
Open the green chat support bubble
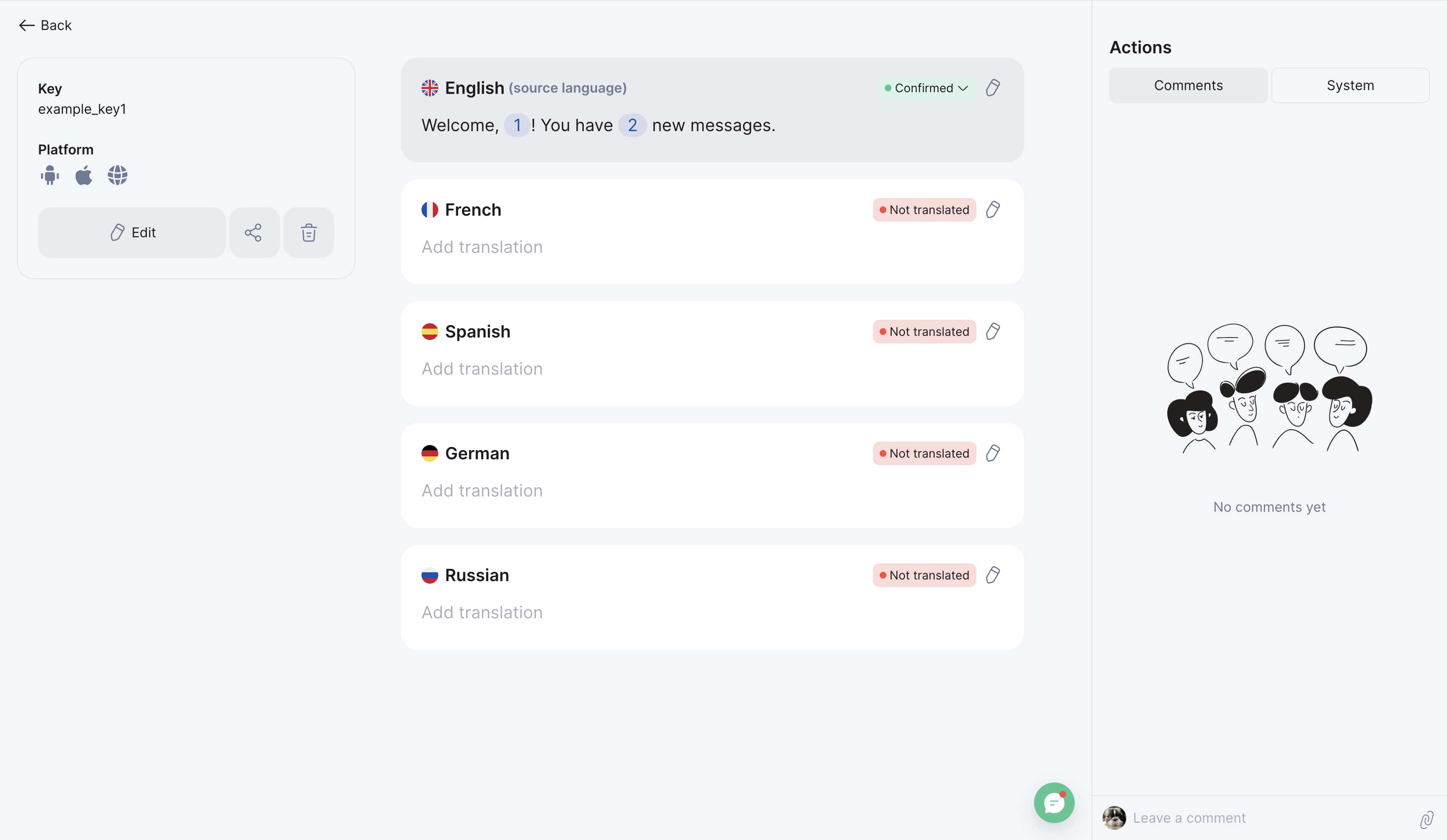click(x=1054, y=803)
